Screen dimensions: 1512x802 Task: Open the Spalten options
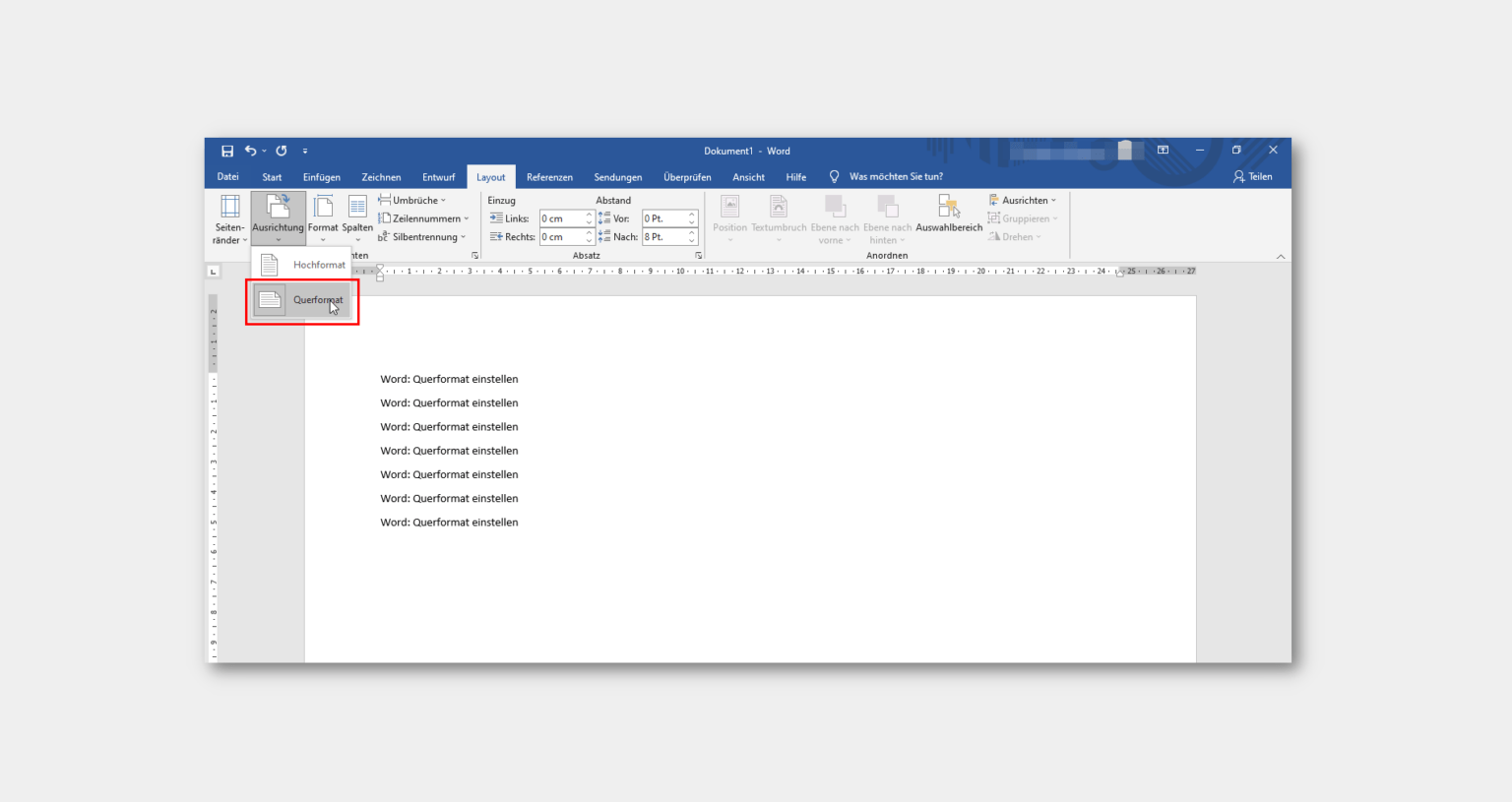[357, 218]
